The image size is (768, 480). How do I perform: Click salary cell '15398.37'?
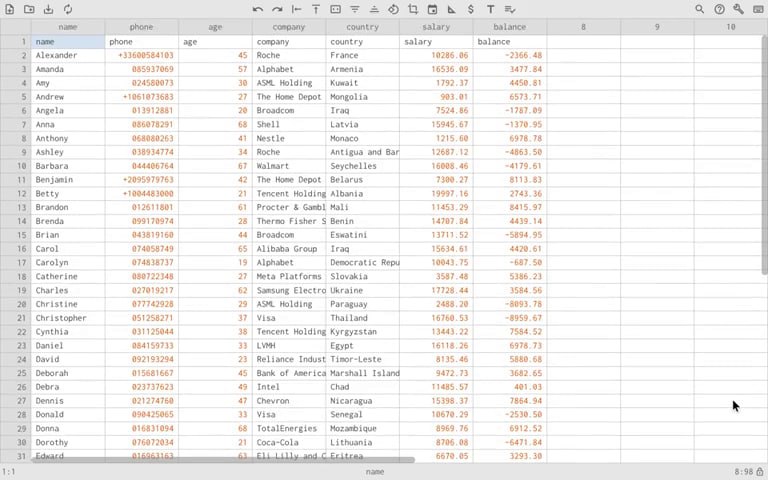436,401
